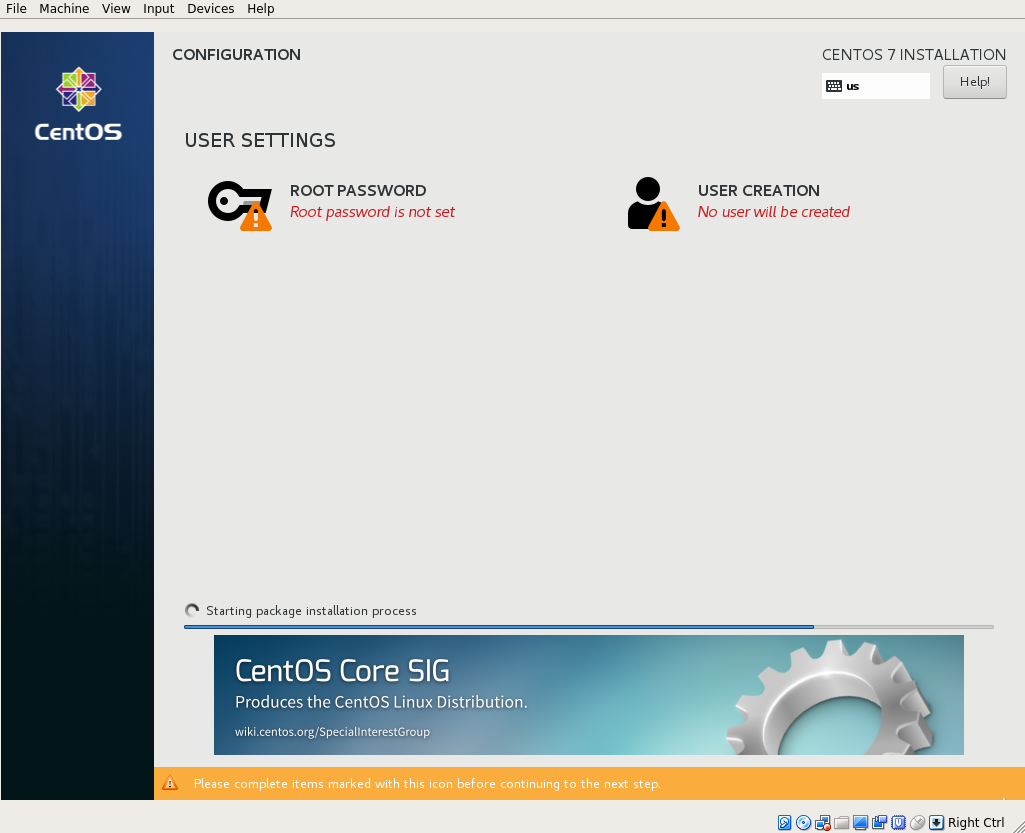
Task: Click the virtual display icon in the status bar
Action: (860, 822)
